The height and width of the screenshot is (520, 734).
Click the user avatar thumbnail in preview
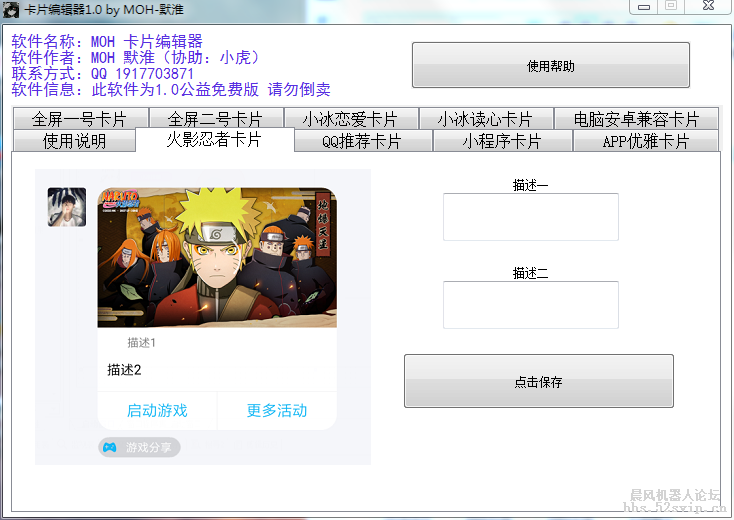(x=67, y=207)
